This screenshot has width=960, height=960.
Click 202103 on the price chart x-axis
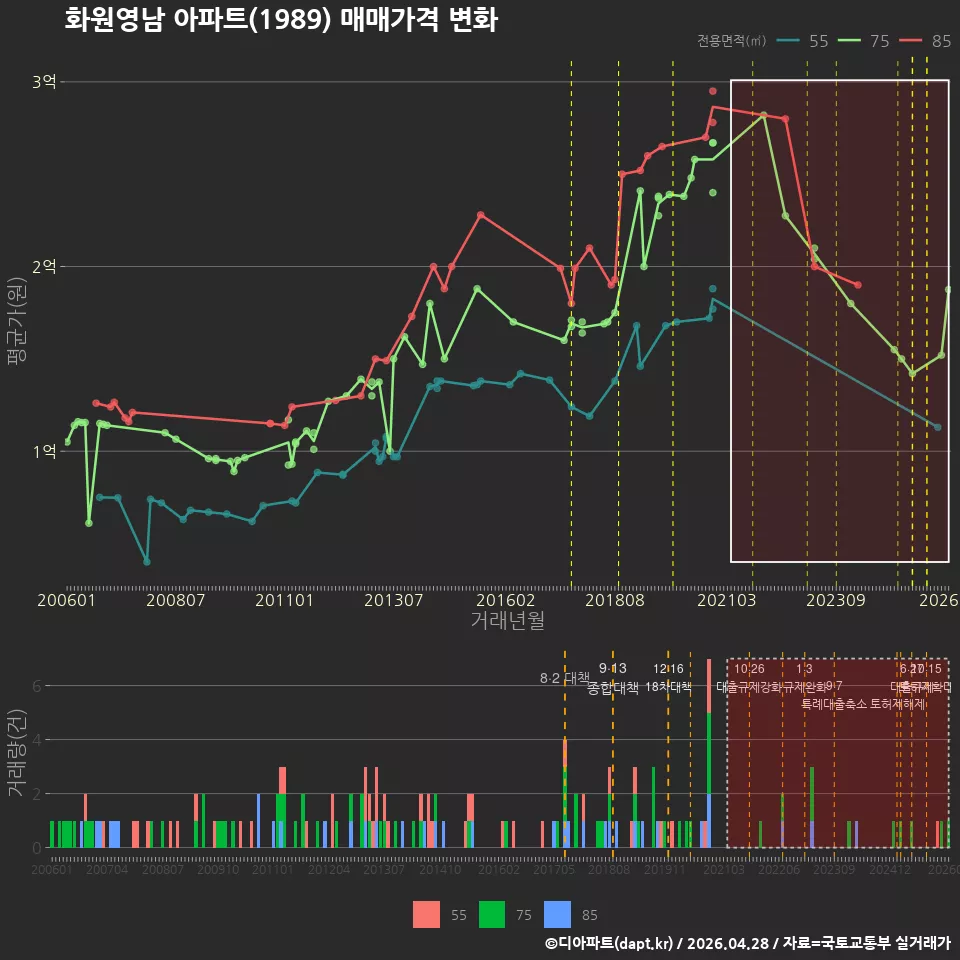[x=727, y=600]
